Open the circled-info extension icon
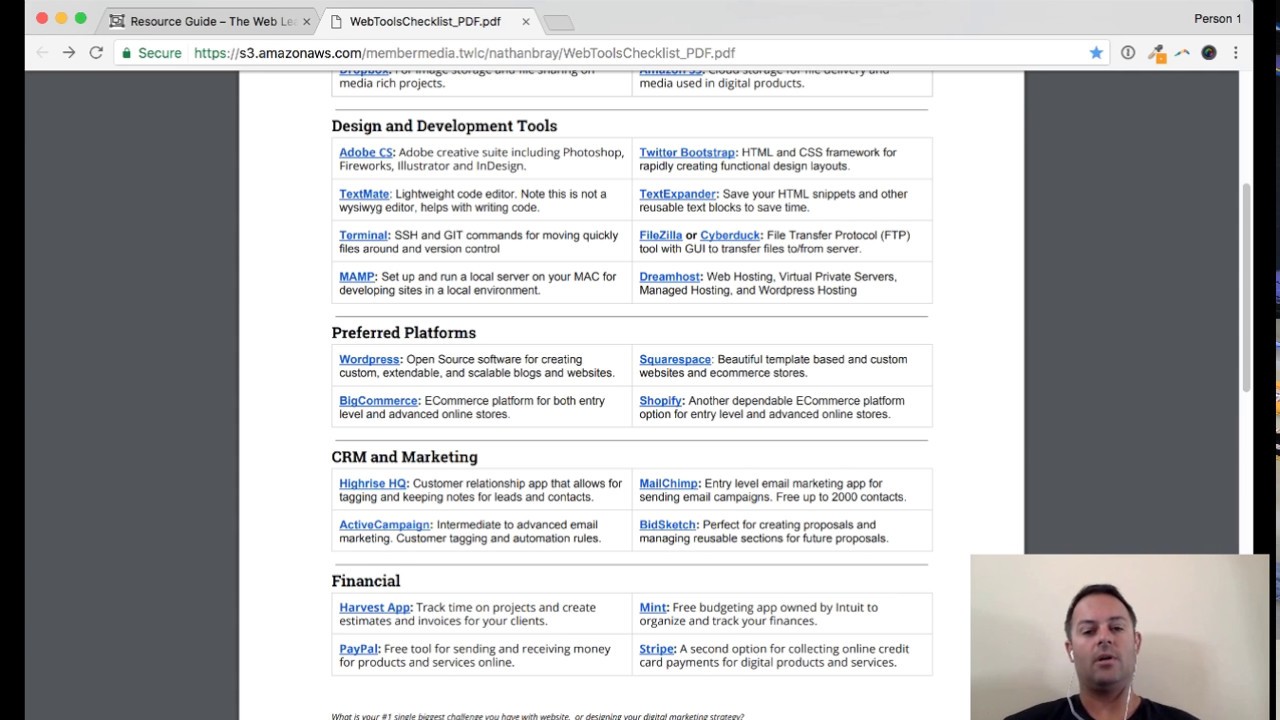This screenshot has width=1280, height=720. tap(1129, 52)
